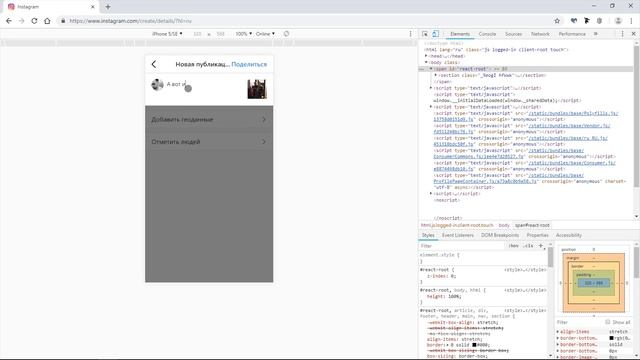Click the user avatar beside the caption
The width and height of the screenshot is (640, 360).
pyautogui.click(x=158, y=84)
